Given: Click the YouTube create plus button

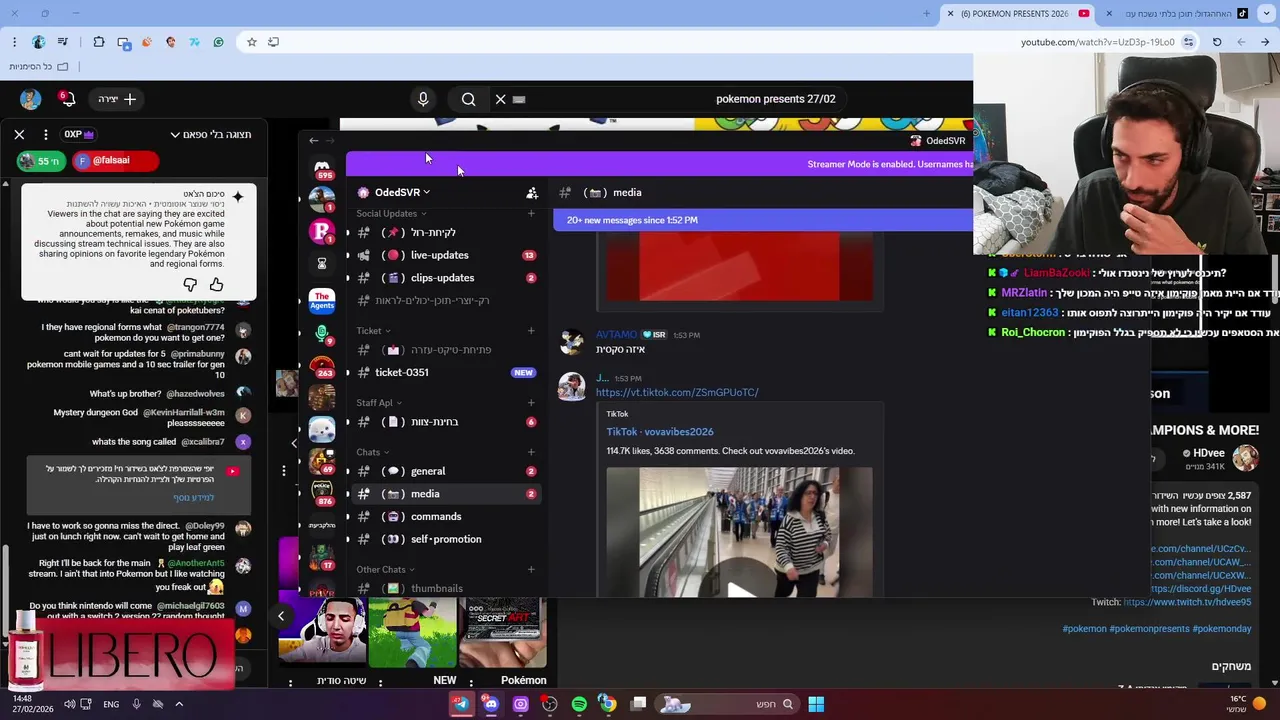Looking at the screenshot, I should click(x=118, y=99).
